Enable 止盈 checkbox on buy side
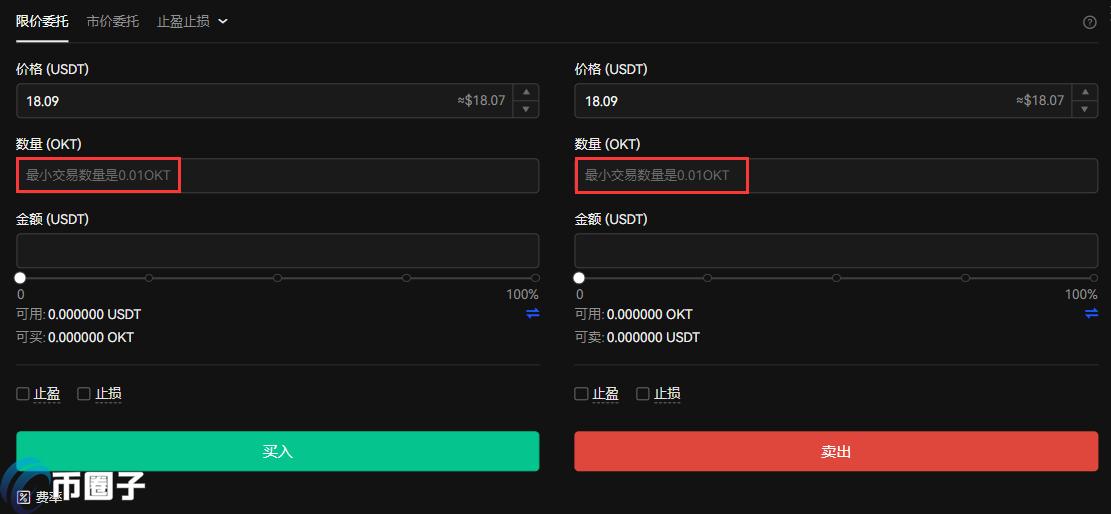The image size is (1111, 514). click(x=23, y=393)
